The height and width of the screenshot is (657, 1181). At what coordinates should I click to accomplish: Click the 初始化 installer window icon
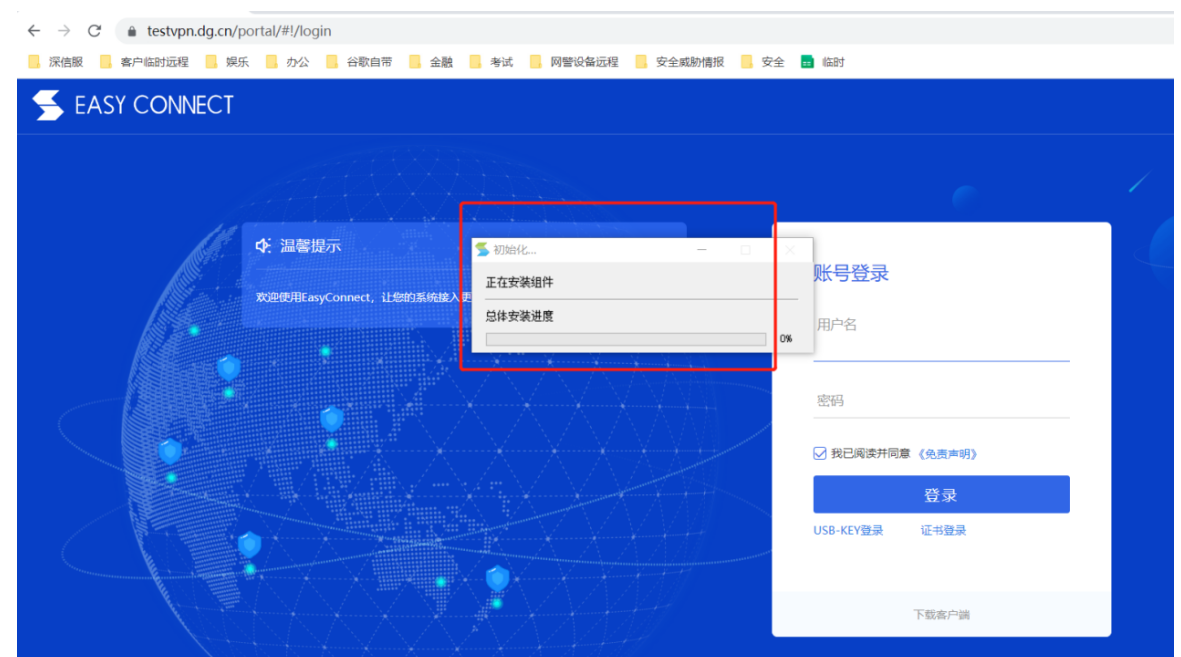click(482, 250)
